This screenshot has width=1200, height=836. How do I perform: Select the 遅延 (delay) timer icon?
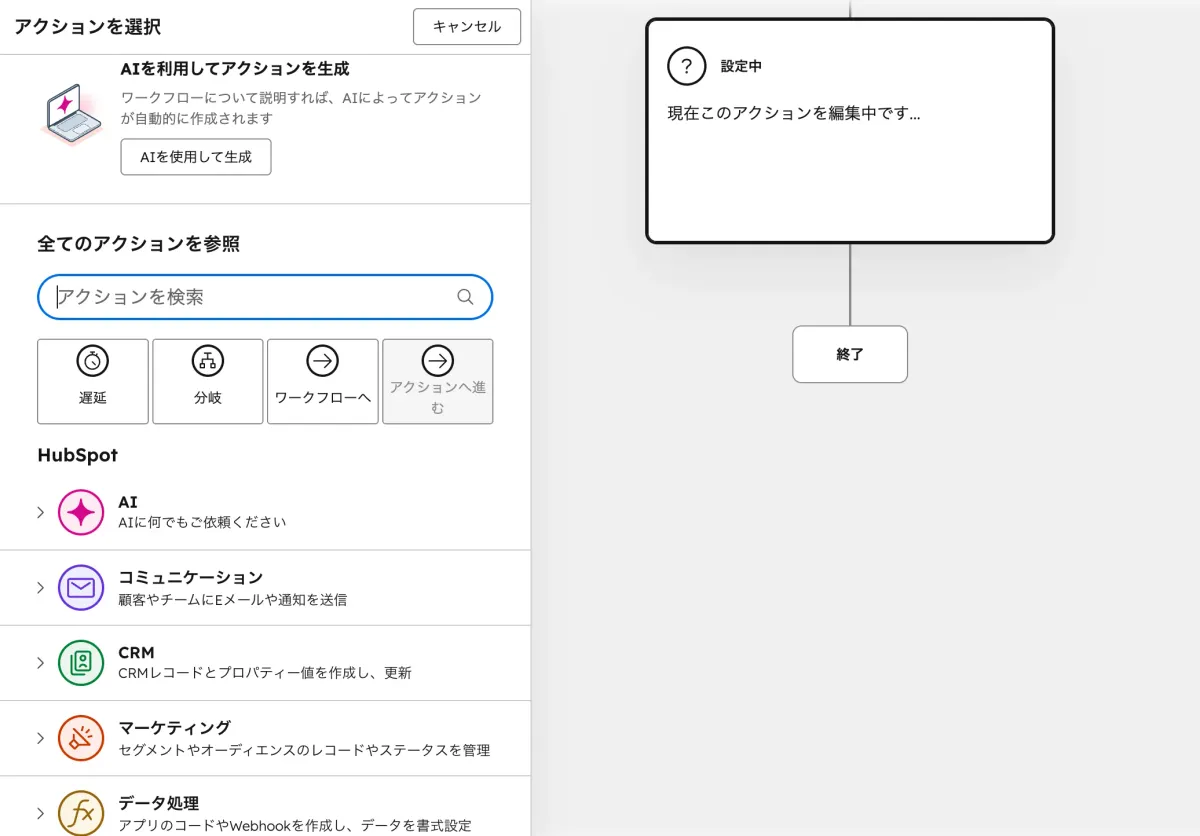tap(92, 361)
